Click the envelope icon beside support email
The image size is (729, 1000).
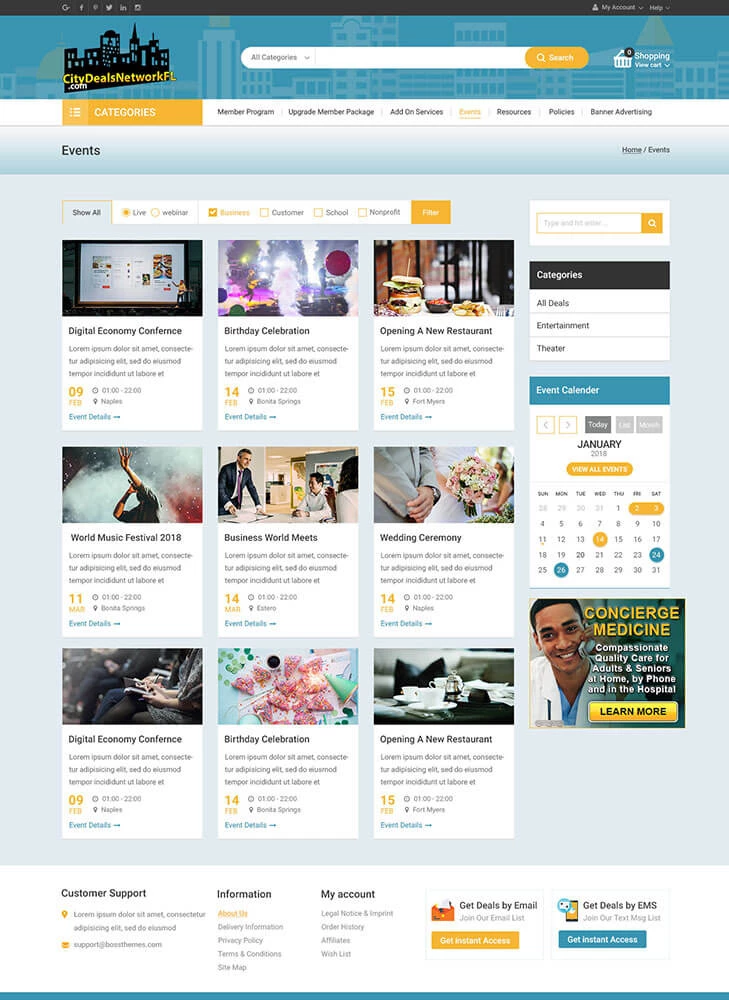(65, 945)
